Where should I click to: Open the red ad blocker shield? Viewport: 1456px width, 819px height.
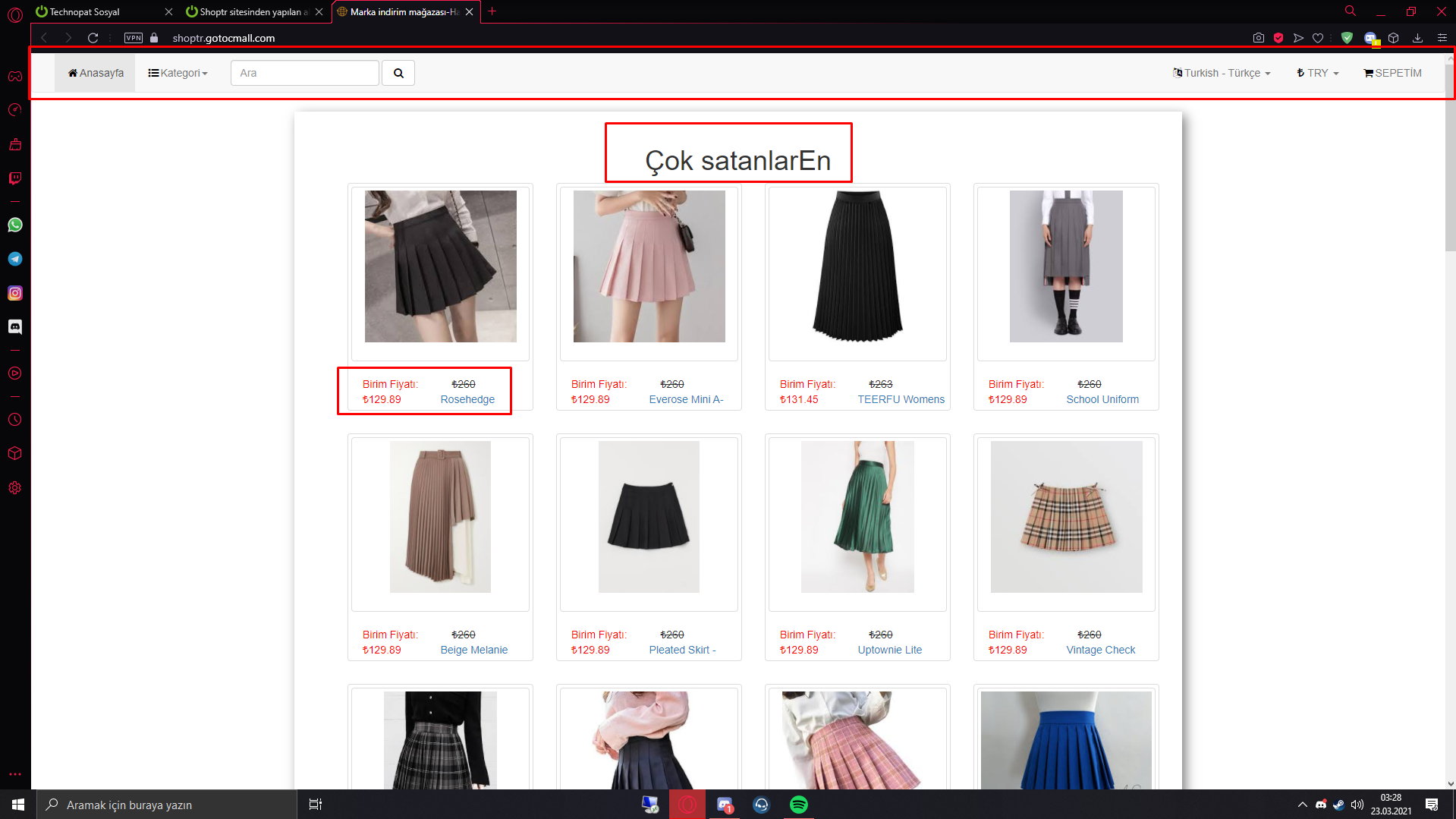[1278, 38]
